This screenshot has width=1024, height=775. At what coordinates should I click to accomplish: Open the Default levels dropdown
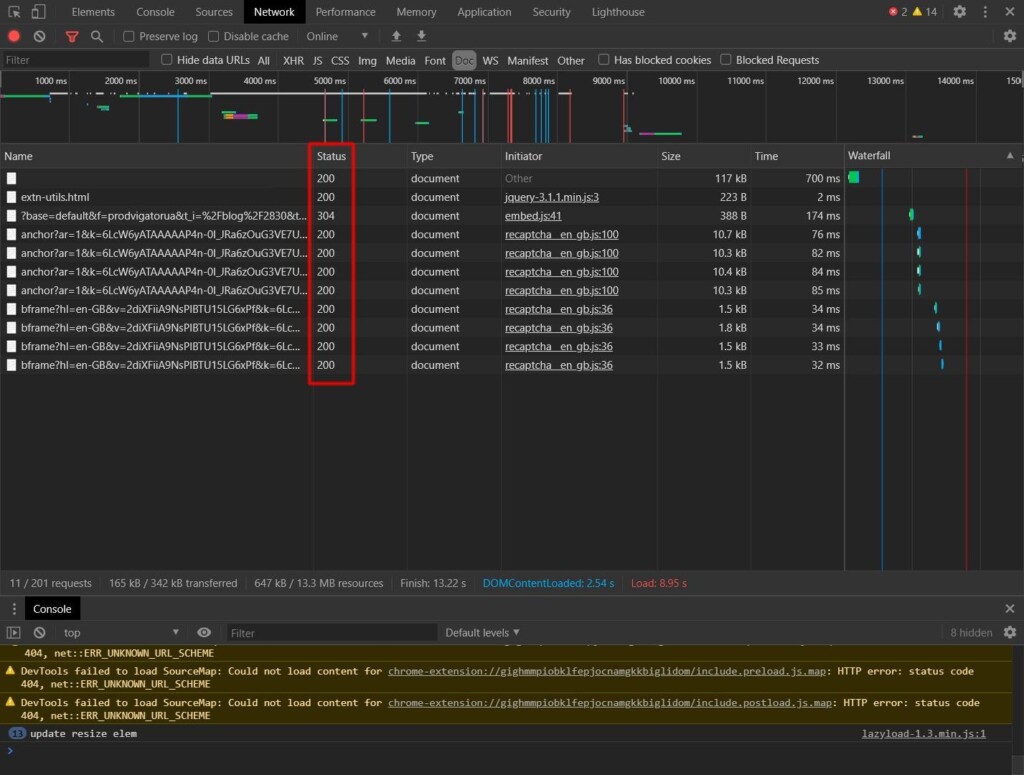click(483, 632)
